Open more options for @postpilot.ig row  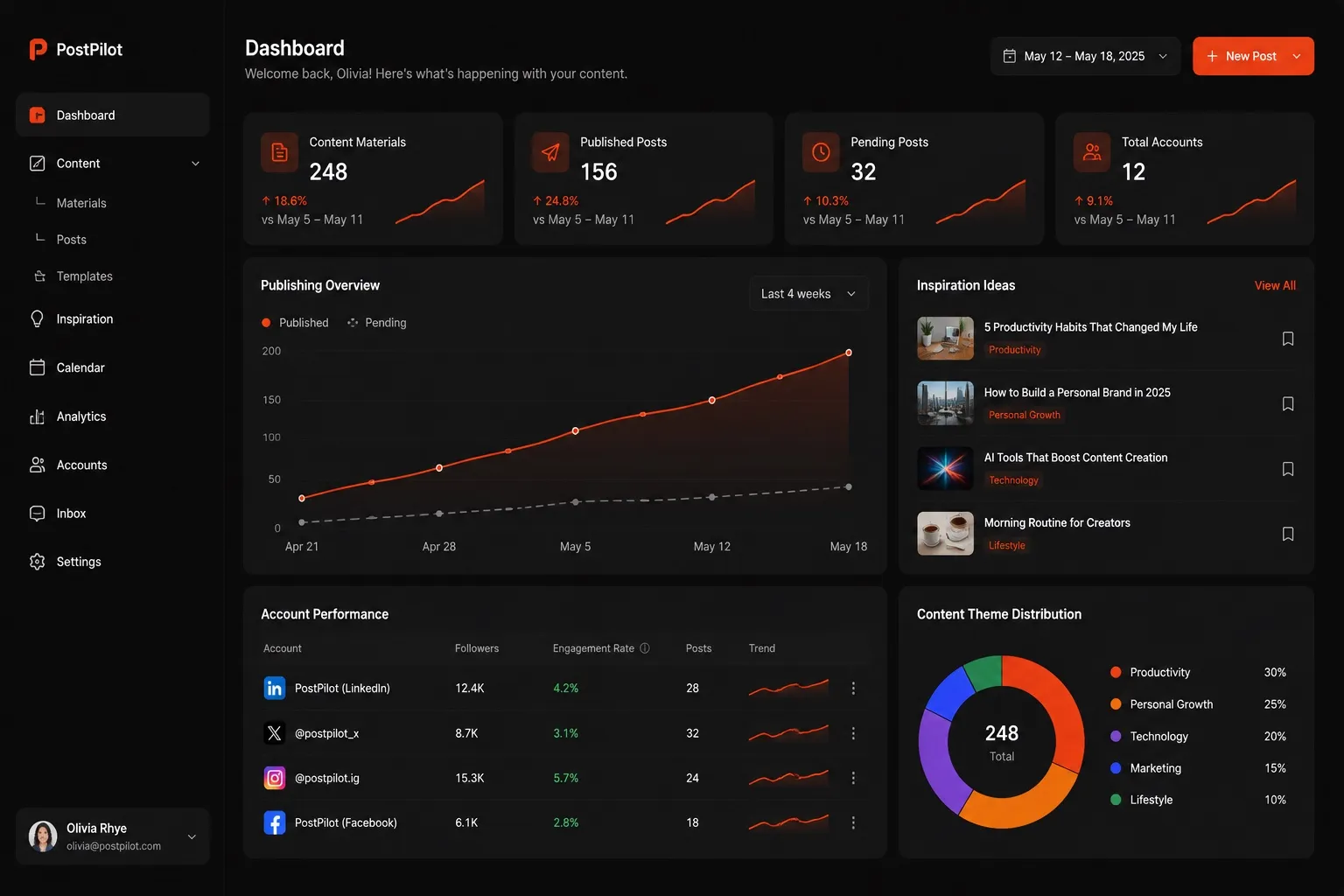tap(853, 778)
